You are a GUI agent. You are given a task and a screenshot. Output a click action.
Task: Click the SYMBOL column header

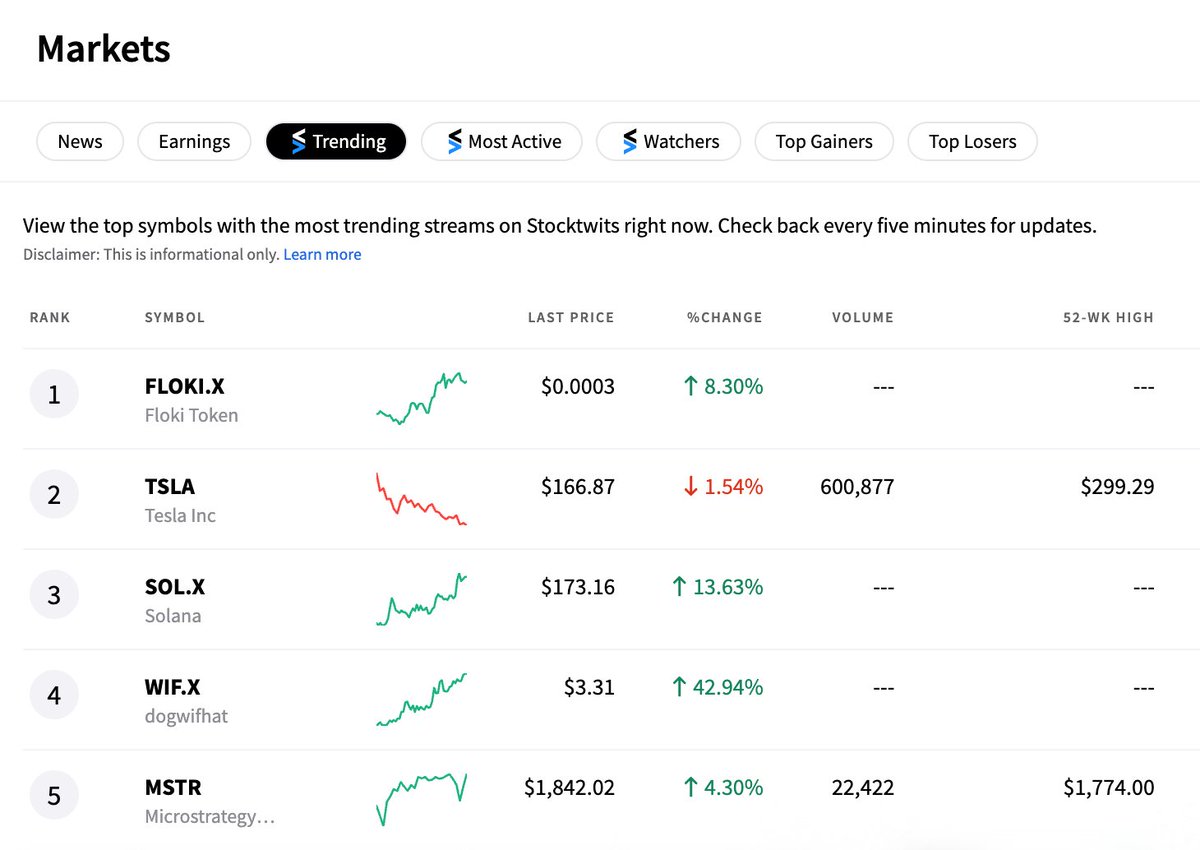[175, 317]
